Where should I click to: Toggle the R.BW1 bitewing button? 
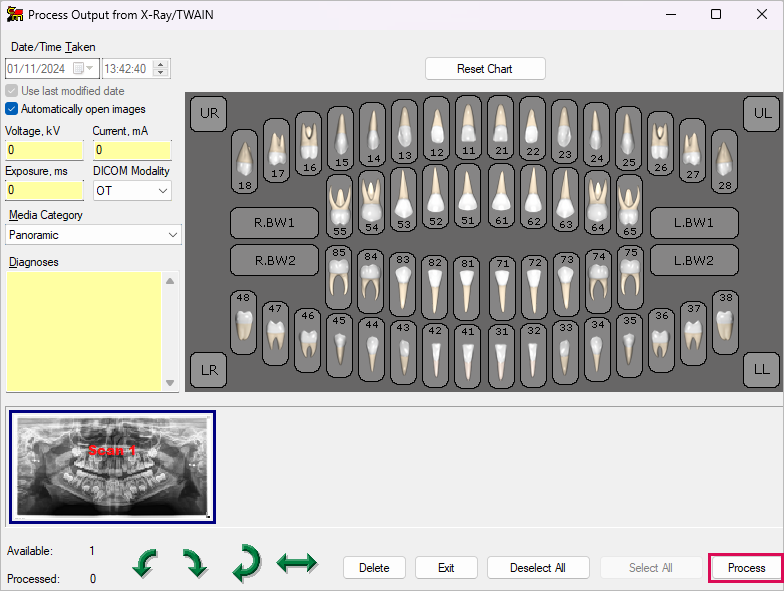[274, 222]
